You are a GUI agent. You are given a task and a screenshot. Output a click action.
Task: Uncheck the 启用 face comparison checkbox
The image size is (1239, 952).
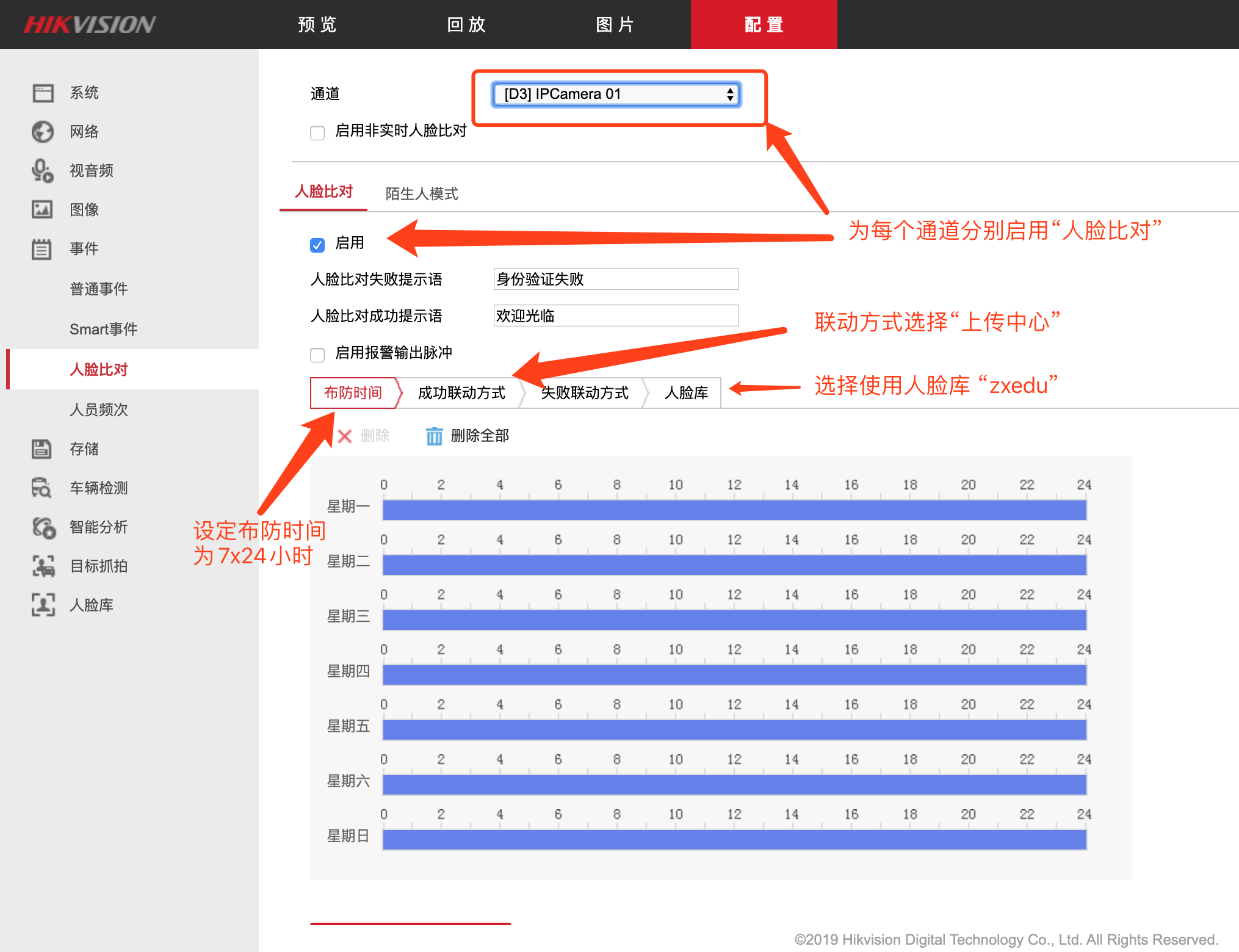(x=317, y=245)
